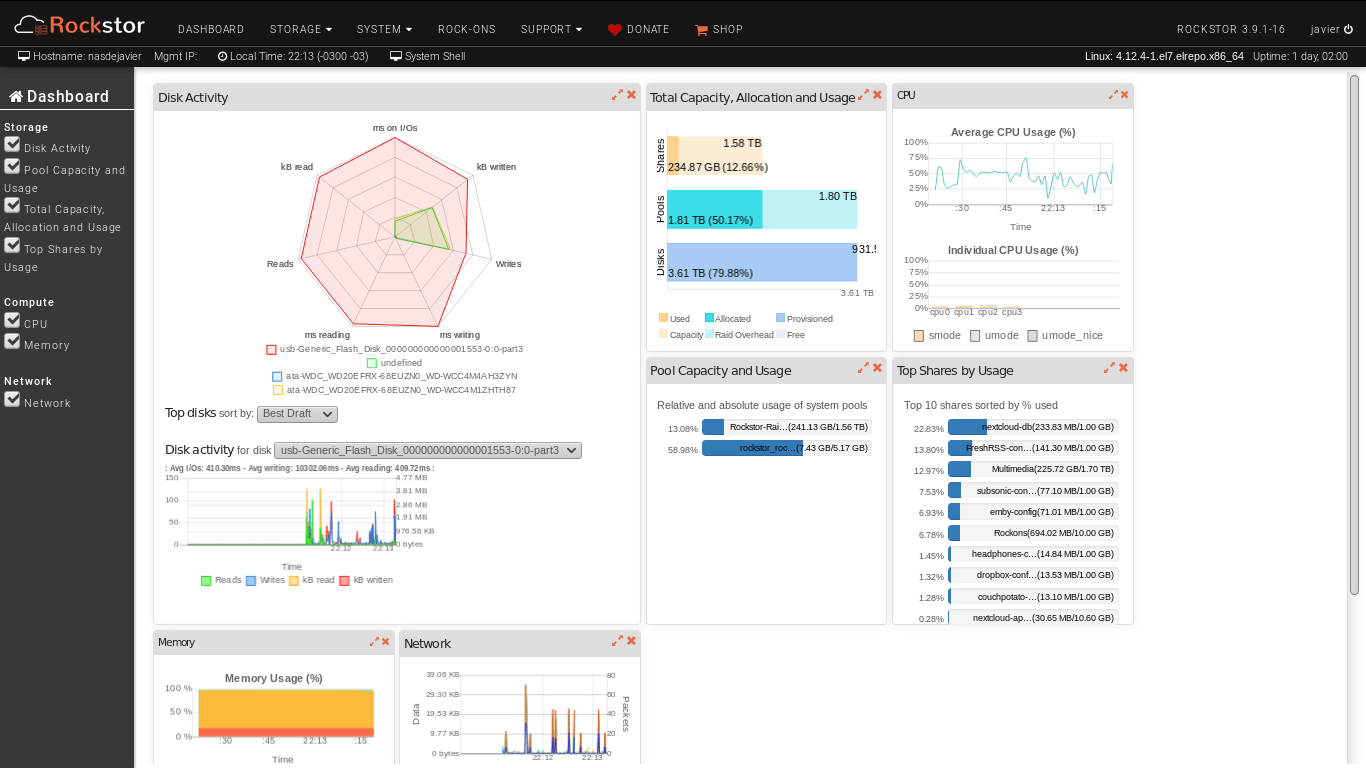Image resolution: width=1366 pixels, height=768 pixels.
Task: Toggle kB written legend in disk chart
Action: click(366, 580)
